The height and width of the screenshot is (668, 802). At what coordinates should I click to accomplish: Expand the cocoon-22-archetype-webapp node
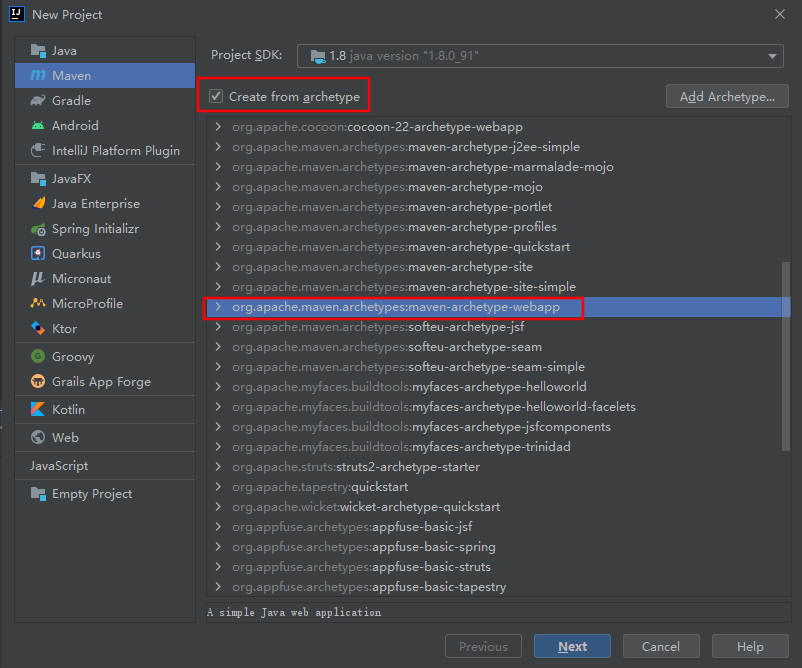point(218,126)
